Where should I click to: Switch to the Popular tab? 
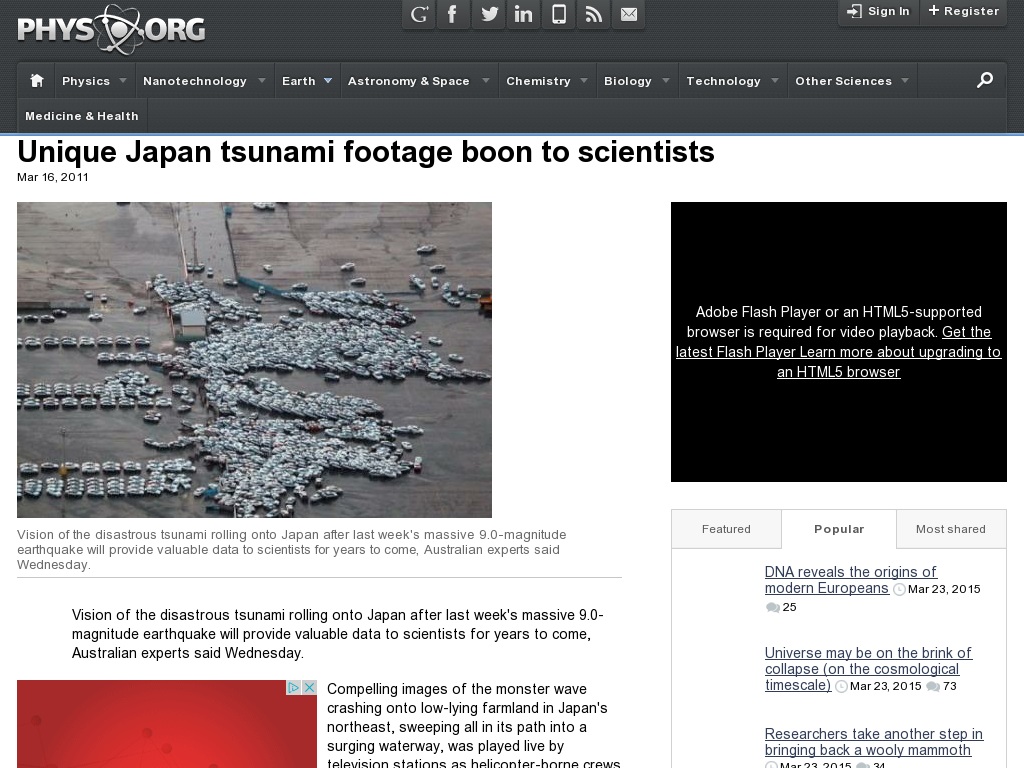click(x=839, y=529)
